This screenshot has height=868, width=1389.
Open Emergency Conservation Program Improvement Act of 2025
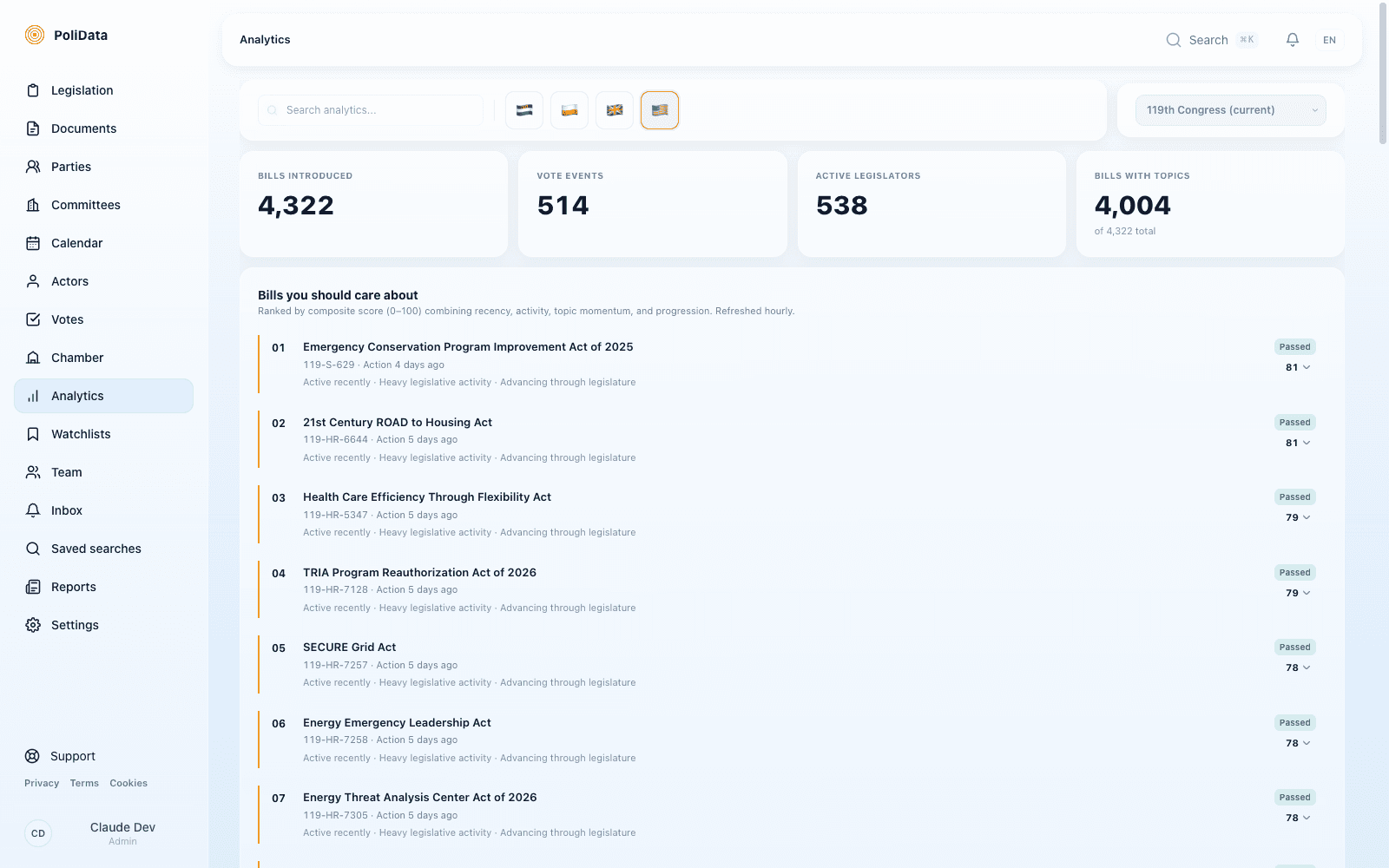pos(468,346)
